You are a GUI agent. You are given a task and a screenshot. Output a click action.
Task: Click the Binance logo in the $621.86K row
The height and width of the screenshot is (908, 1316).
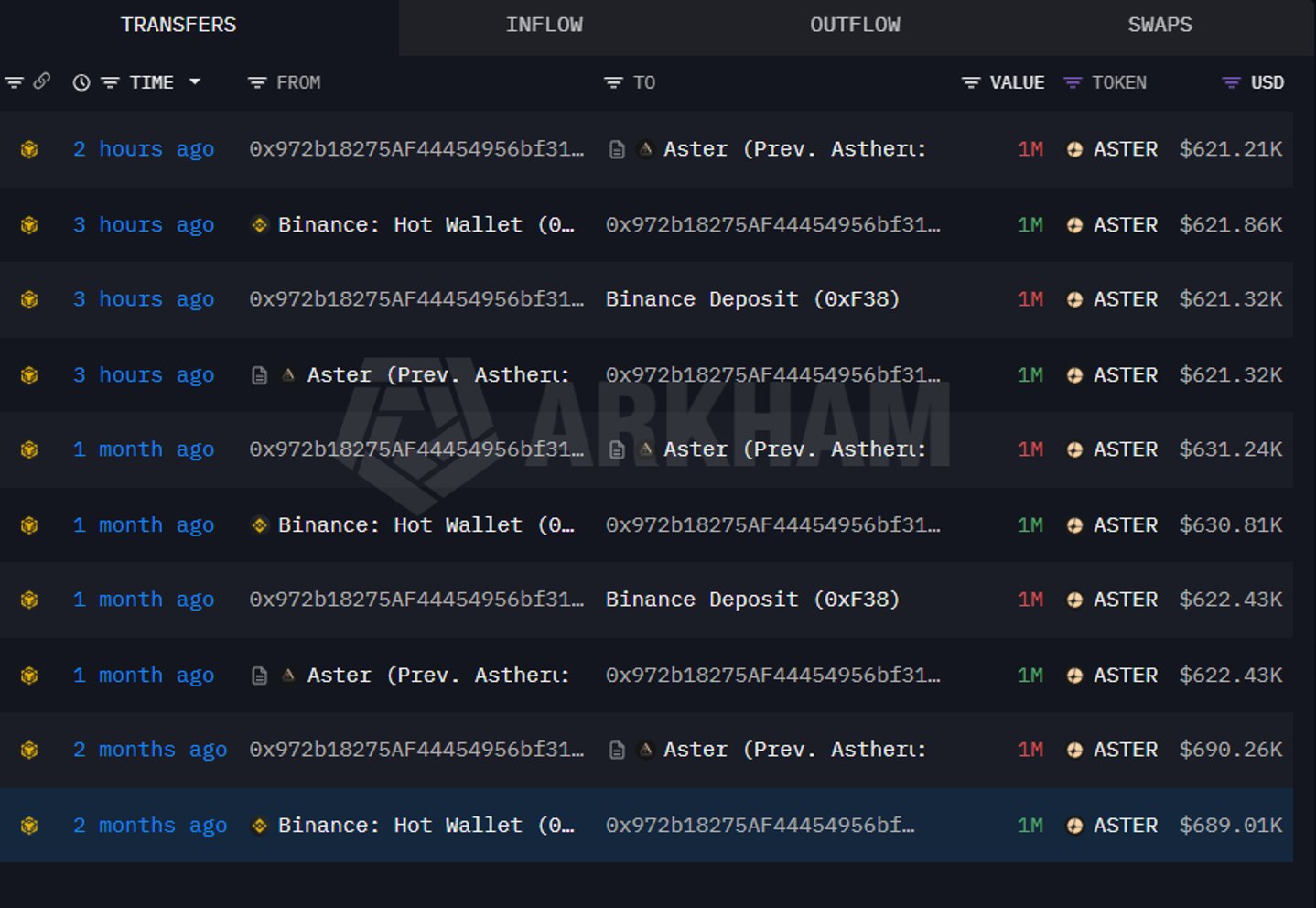(x=260, y=224)
